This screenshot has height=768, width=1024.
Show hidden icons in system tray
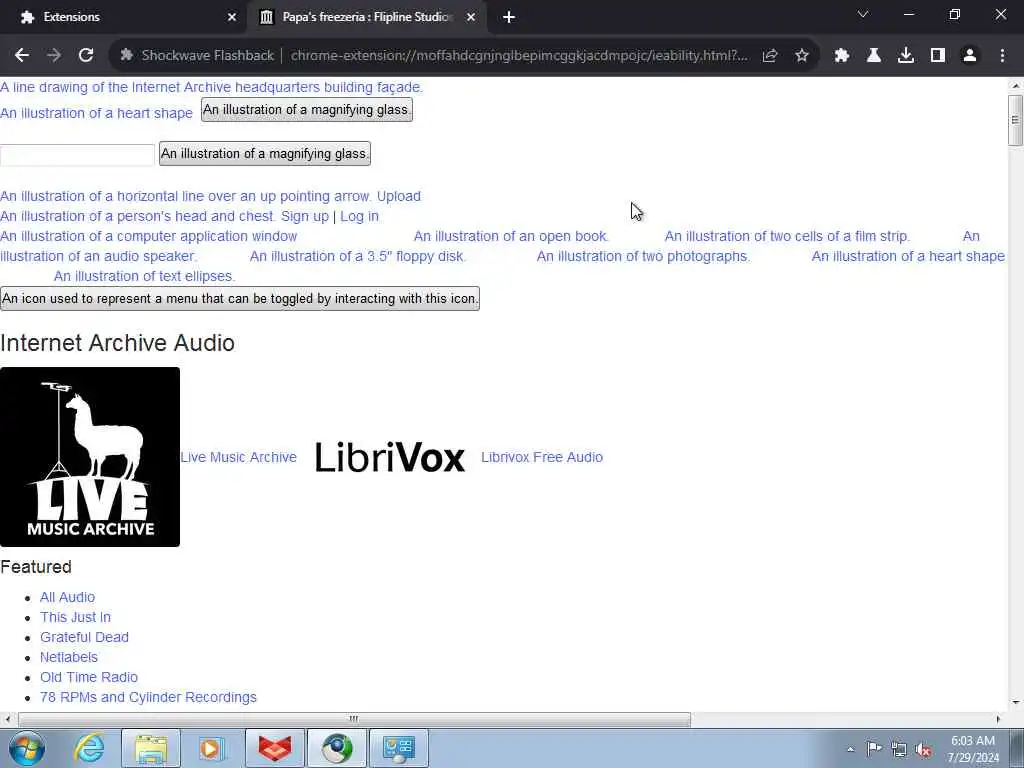coord(850,750)
